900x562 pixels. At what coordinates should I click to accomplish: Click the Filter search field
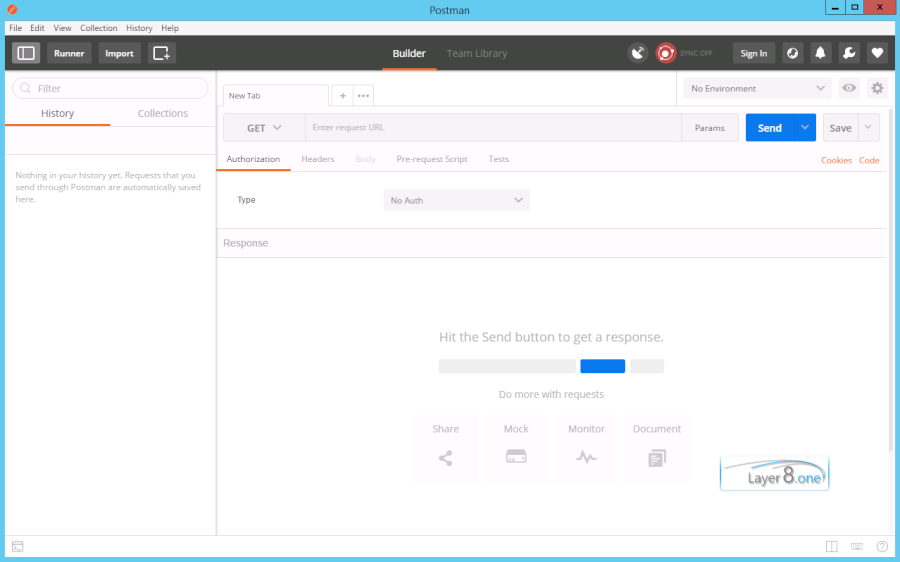[x=110, y=88]
